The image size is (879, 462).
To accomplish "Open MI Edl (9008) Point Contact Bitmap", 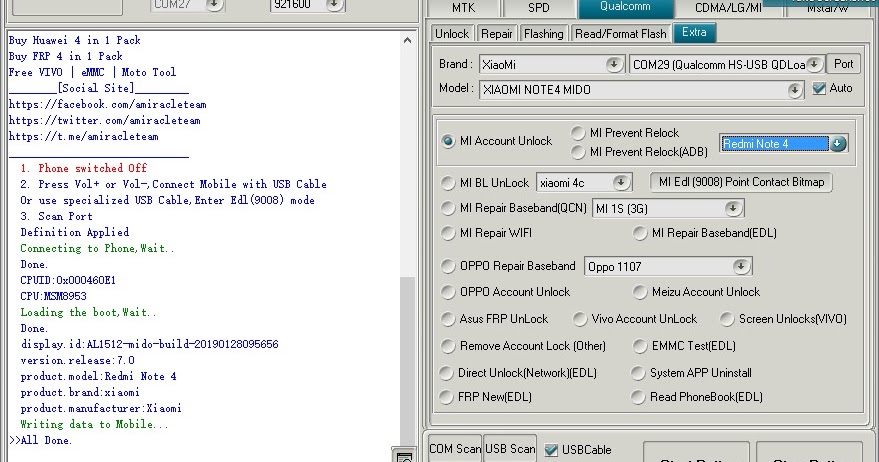I will 741,182.
